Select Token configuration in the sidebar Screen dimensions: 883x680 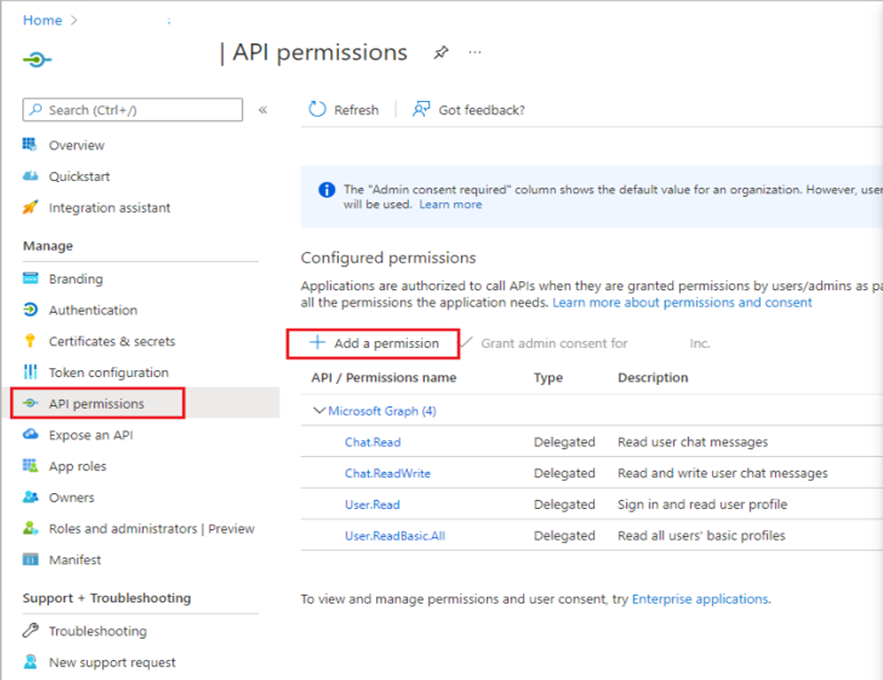(x=108, y=372)
